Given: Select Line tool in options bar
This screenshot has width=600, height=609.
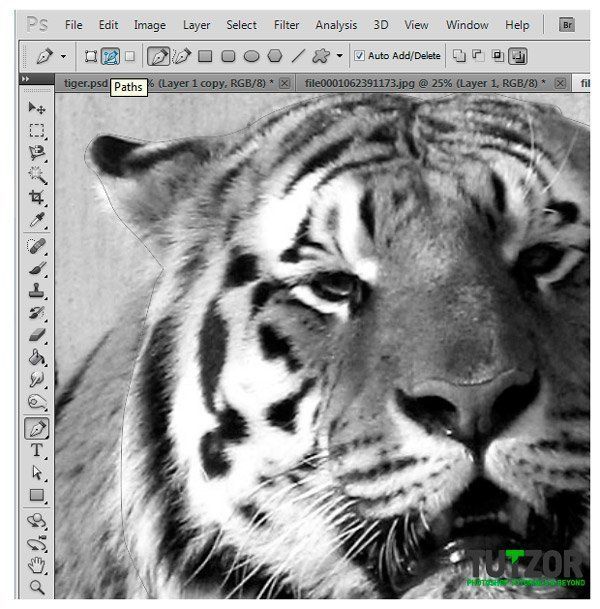Looking at the screenshot, I should (298, 56).
